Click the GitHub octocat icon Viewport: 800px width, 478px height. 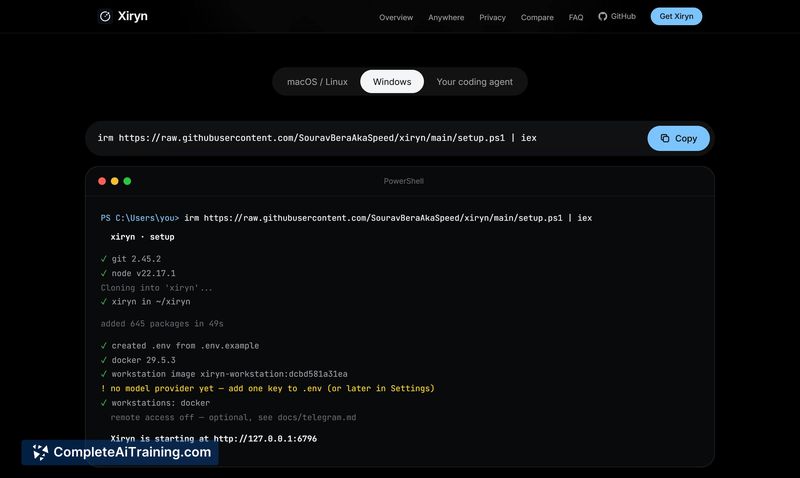coord(603,16)
